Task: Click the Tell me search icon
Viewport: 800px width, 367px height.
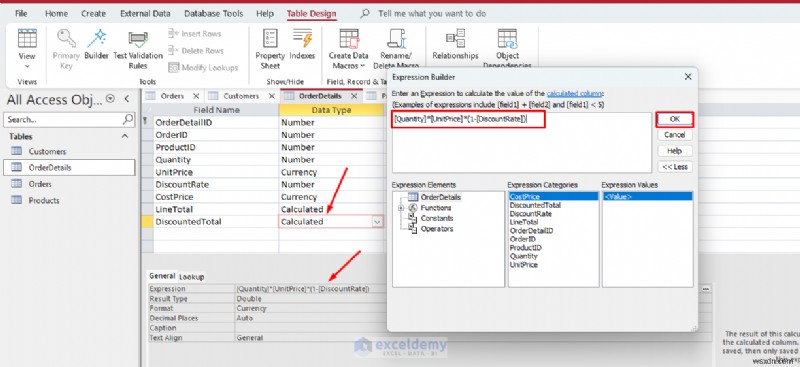Action: point(365,14)
